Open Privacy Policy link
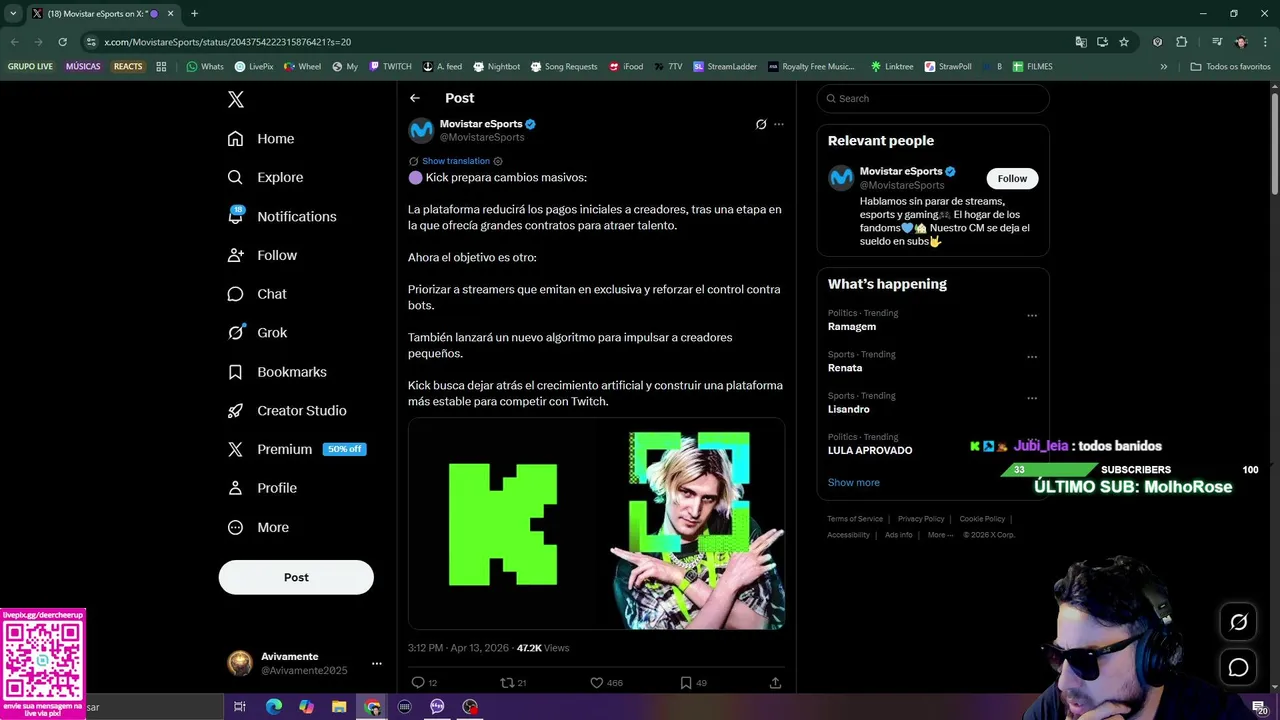Viewport: 1280px width, 720px height. (x=921, y=519)
